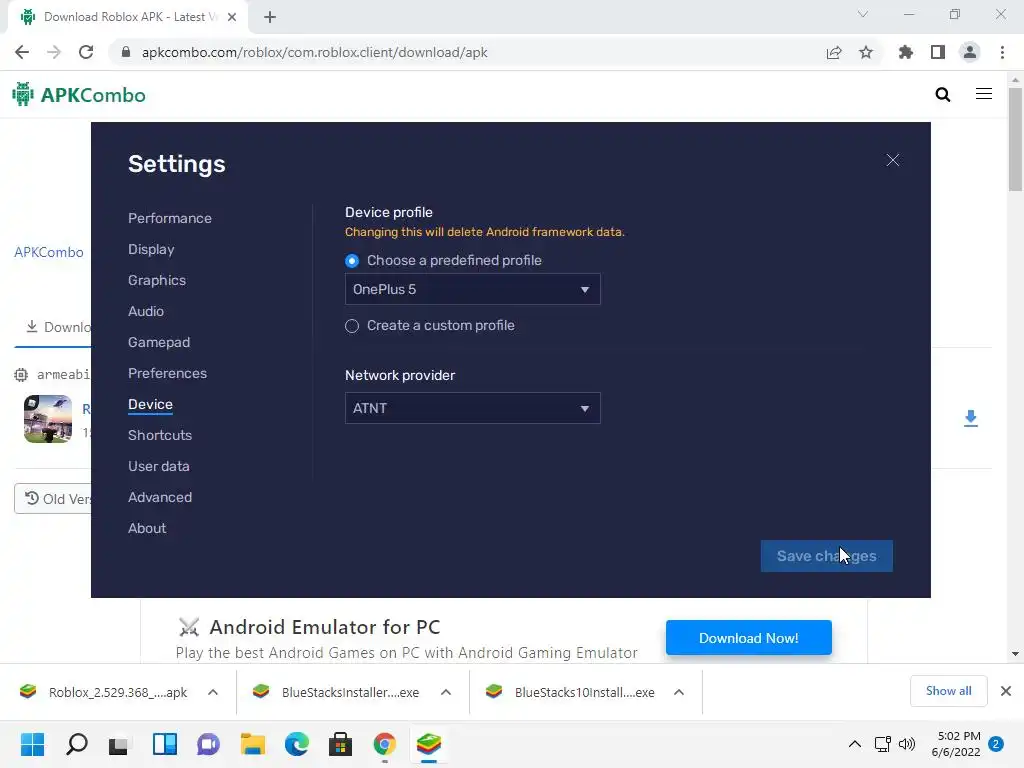Close the Download Roblox APK tab
This screenshot has width=1024, height=768.
pos(232,17)
